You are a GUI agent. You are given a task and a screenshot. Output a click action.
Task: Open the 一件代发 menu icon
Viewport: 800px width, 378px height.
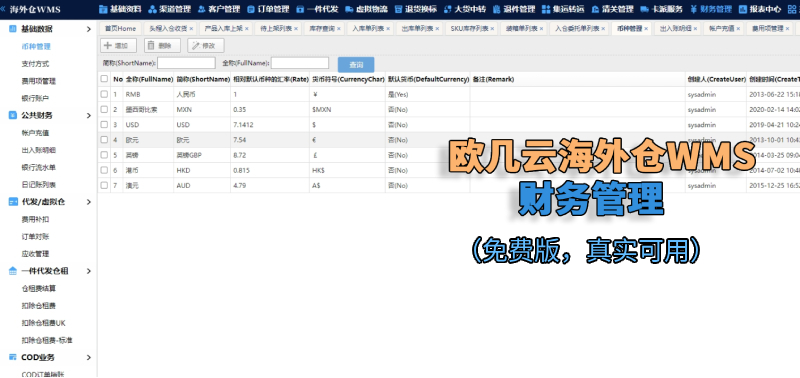[300, 9]
